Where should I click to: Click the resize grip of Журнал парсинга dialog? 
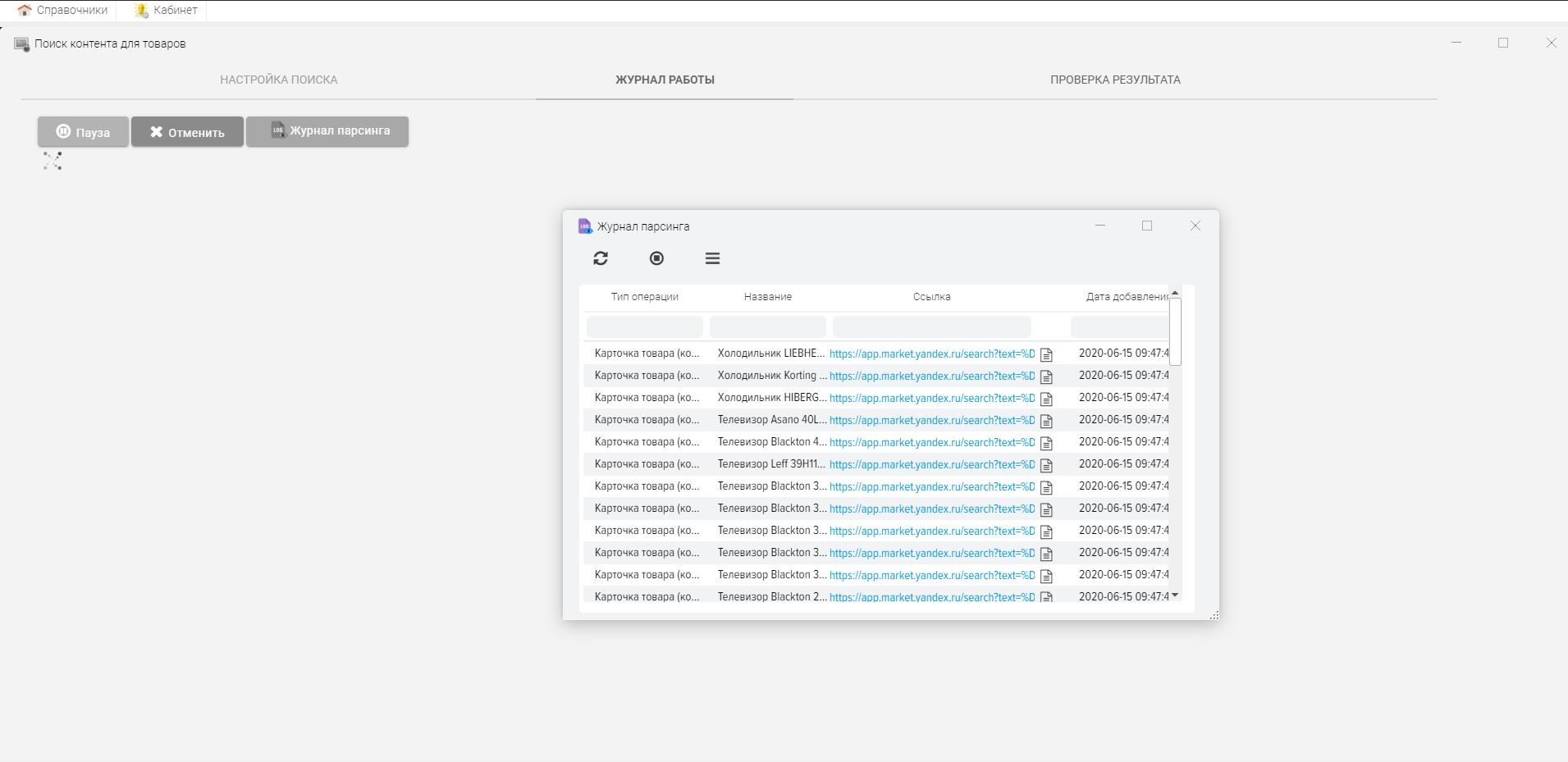(x=1214, y=614)
